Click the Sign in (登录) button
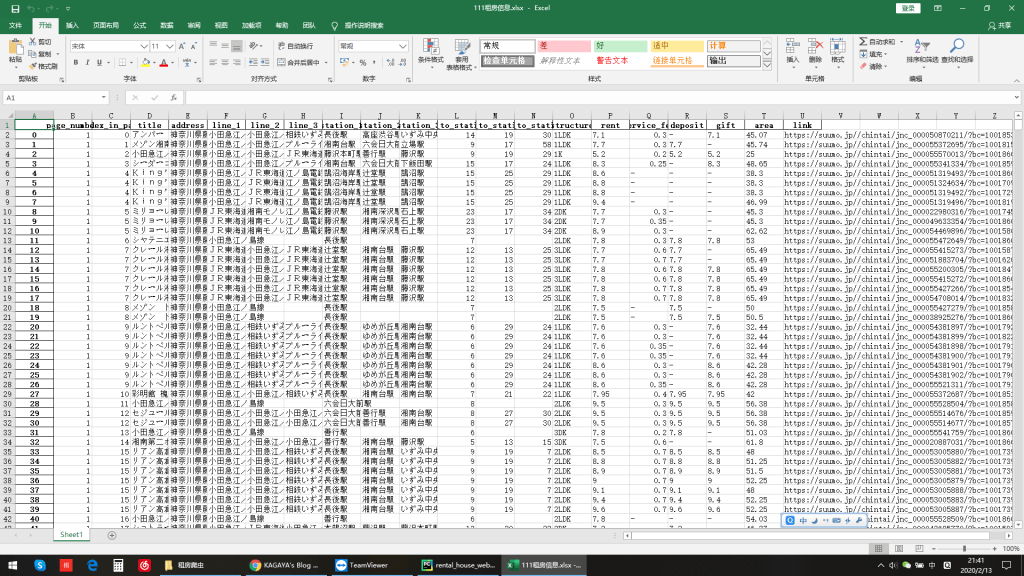1024x576 pixels. click(906, 8)
